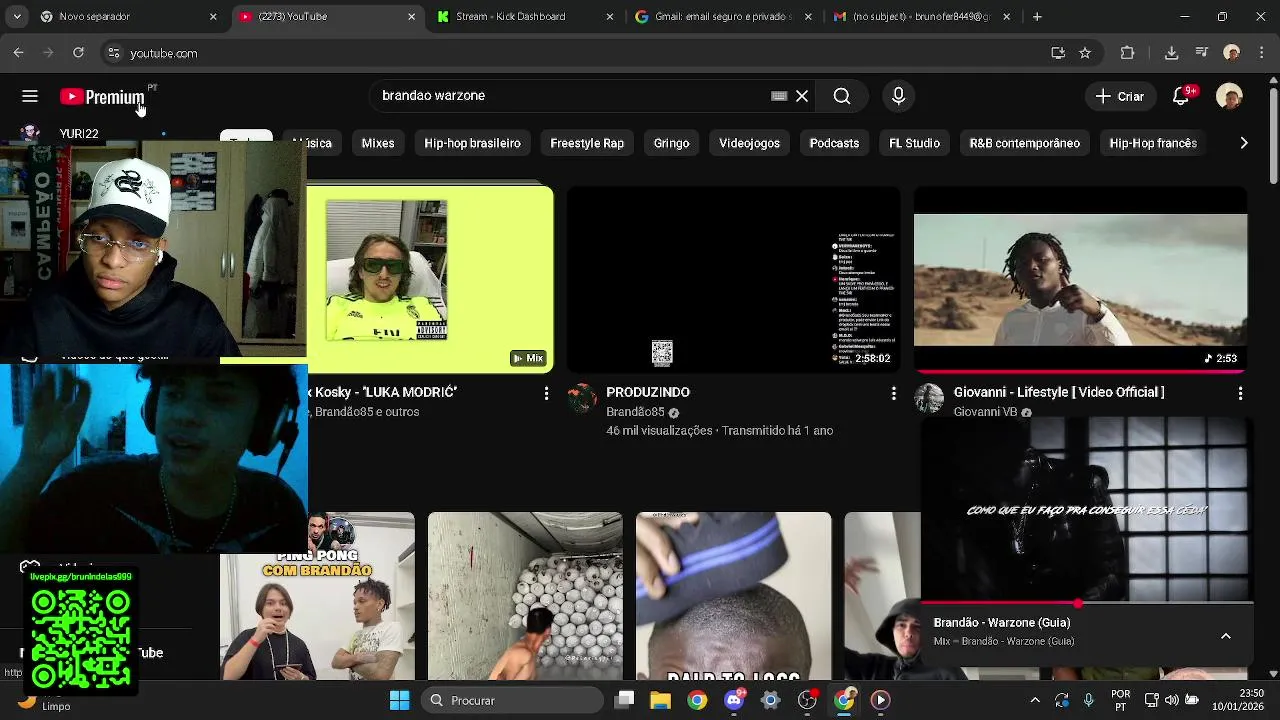Play the Giovanni Lifestyle video thumbnail
The image size is (1280, 720).
[x=1080, y=279]
